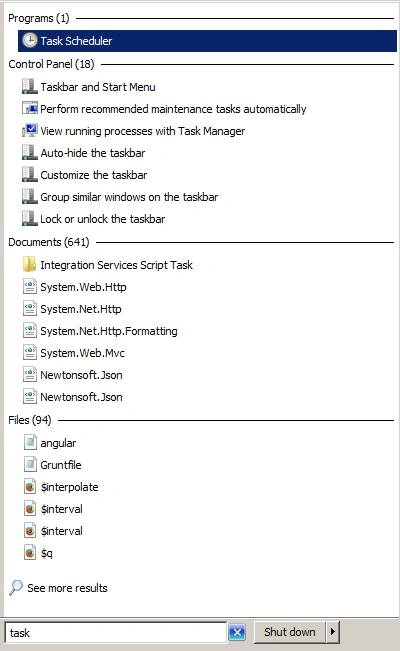Open the Control Panel (18) results group
This screenshot has width=400, height=651.
point(51,64)
